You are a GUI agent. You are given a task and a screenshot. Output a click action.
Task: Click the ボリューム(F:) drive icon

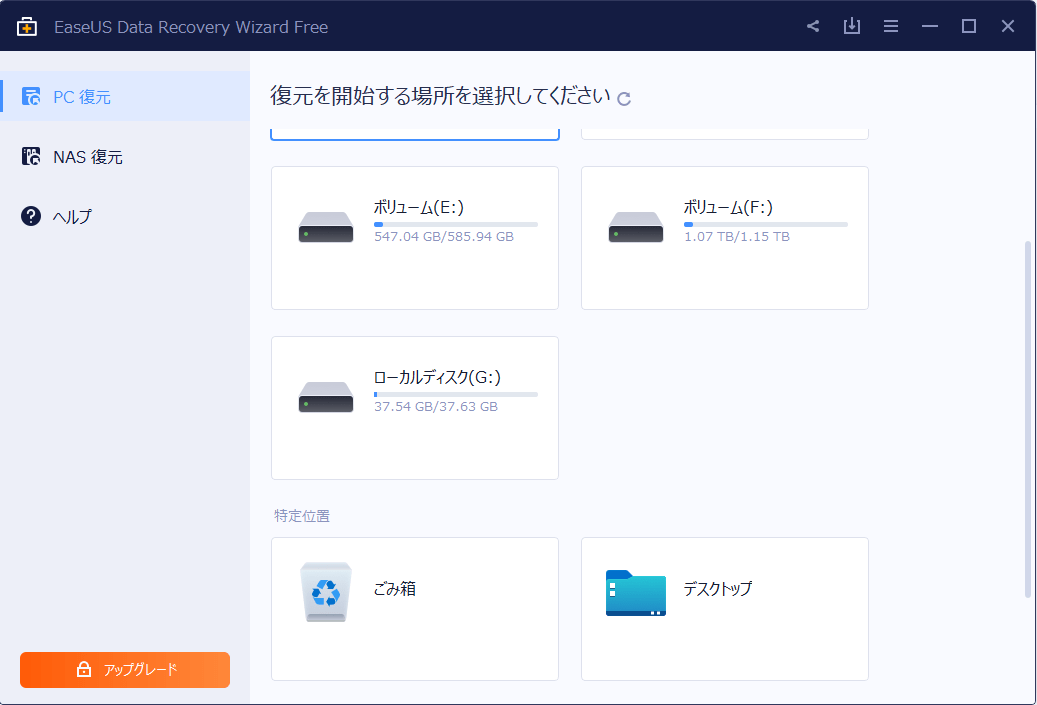(x=636, y=227)
